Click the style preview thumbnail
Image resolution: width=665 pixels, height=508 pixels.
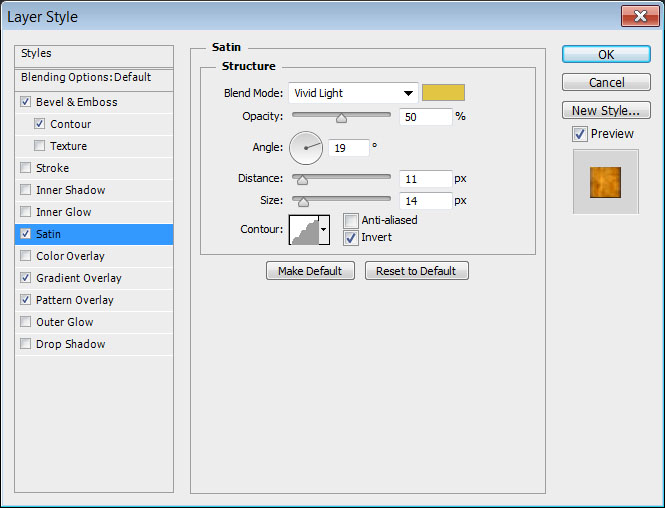point(605,181)
